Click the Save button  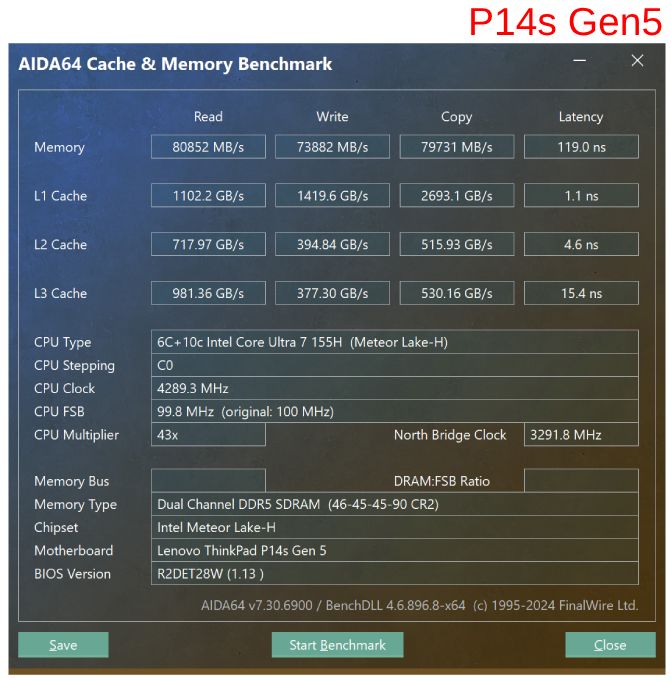point(63,644)
